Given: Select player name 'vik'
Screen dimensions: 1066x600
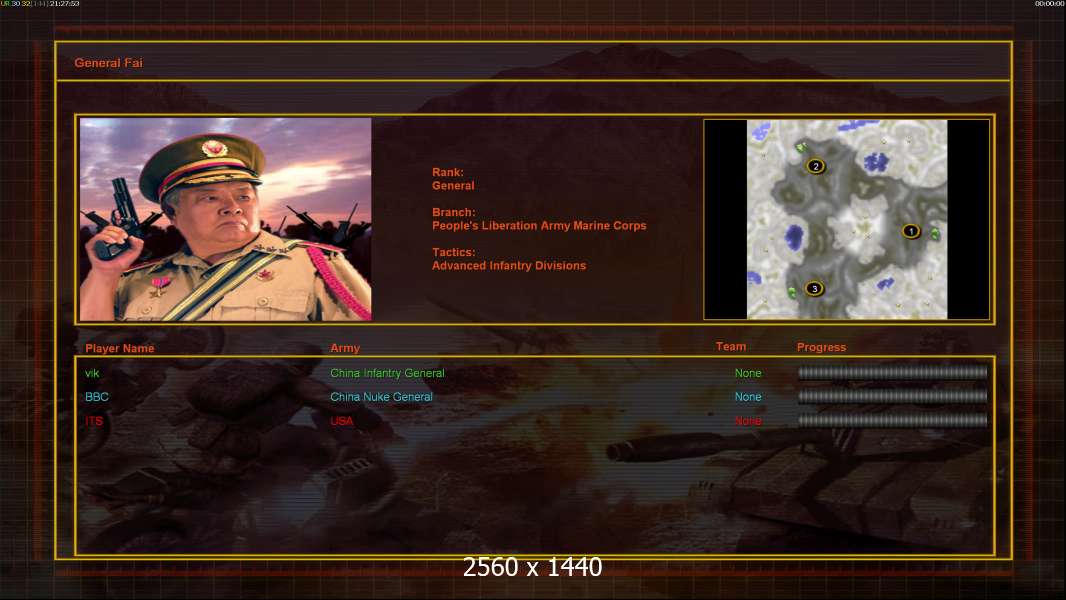Looking at the screenshot, I should [x=92, y=373].
